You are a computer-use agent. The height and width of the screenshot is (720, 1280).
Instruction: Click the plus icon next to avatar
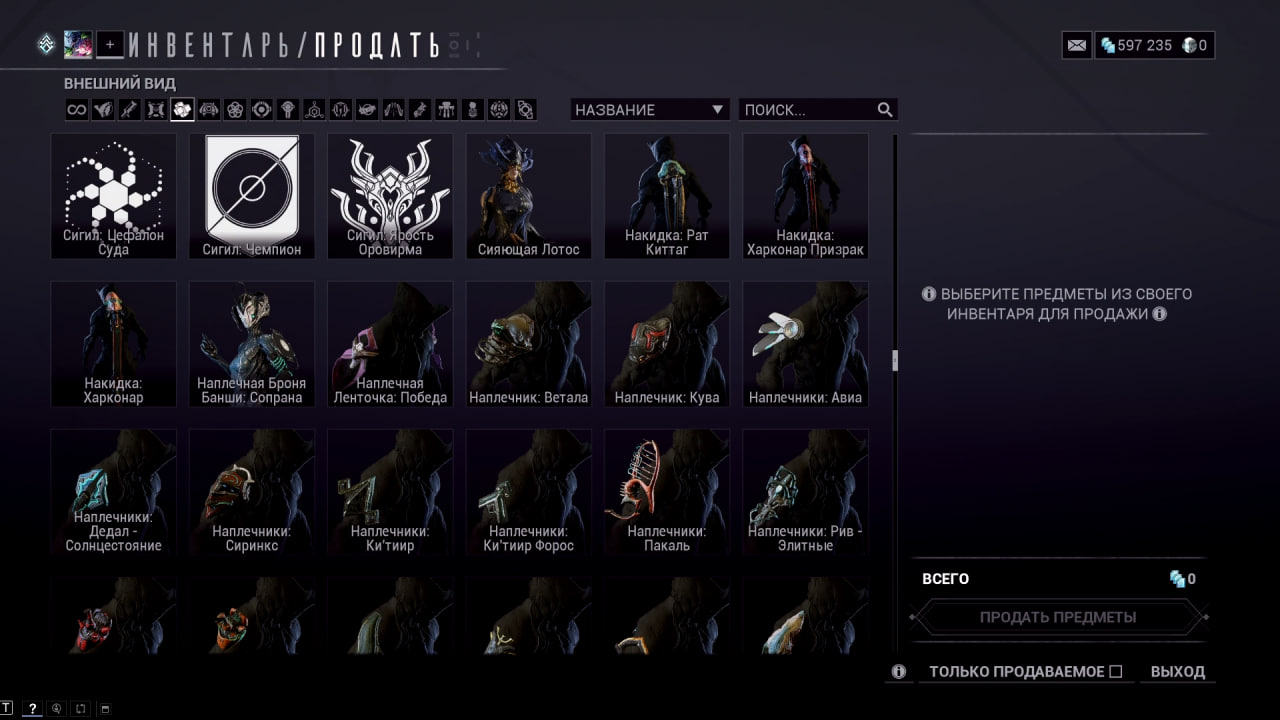pos(110,44)
